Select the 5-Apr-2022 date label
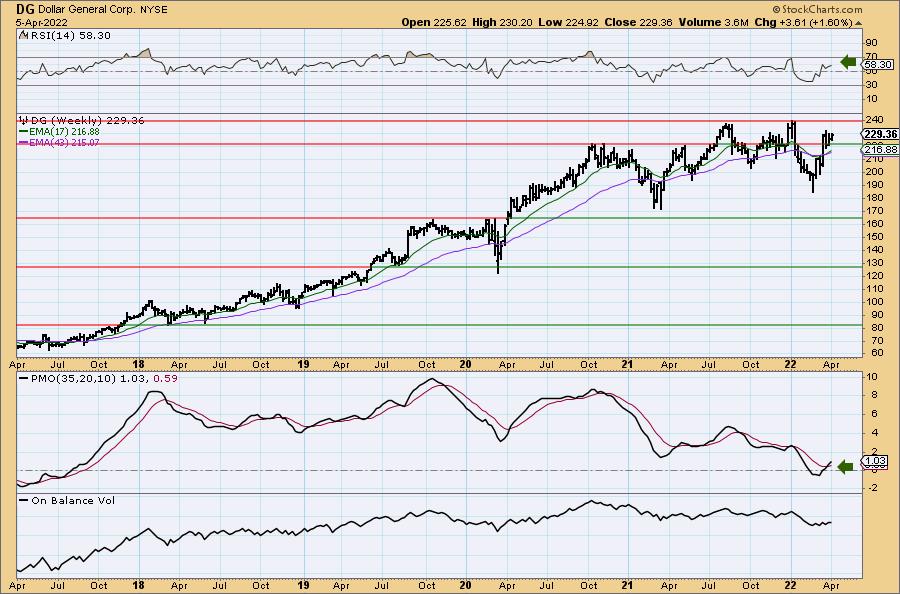Viewport: 900px width, 594px height. (42, 22)
